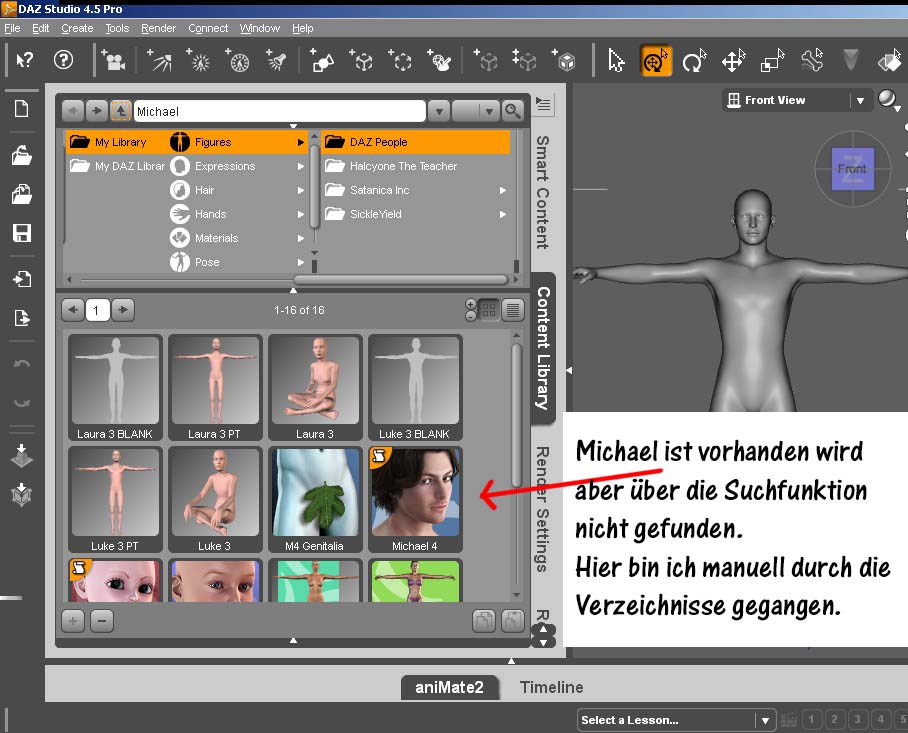Select the Scale tool
Image resolution: width=908 pixels, height=733 pixels.
tap(772, 60)
